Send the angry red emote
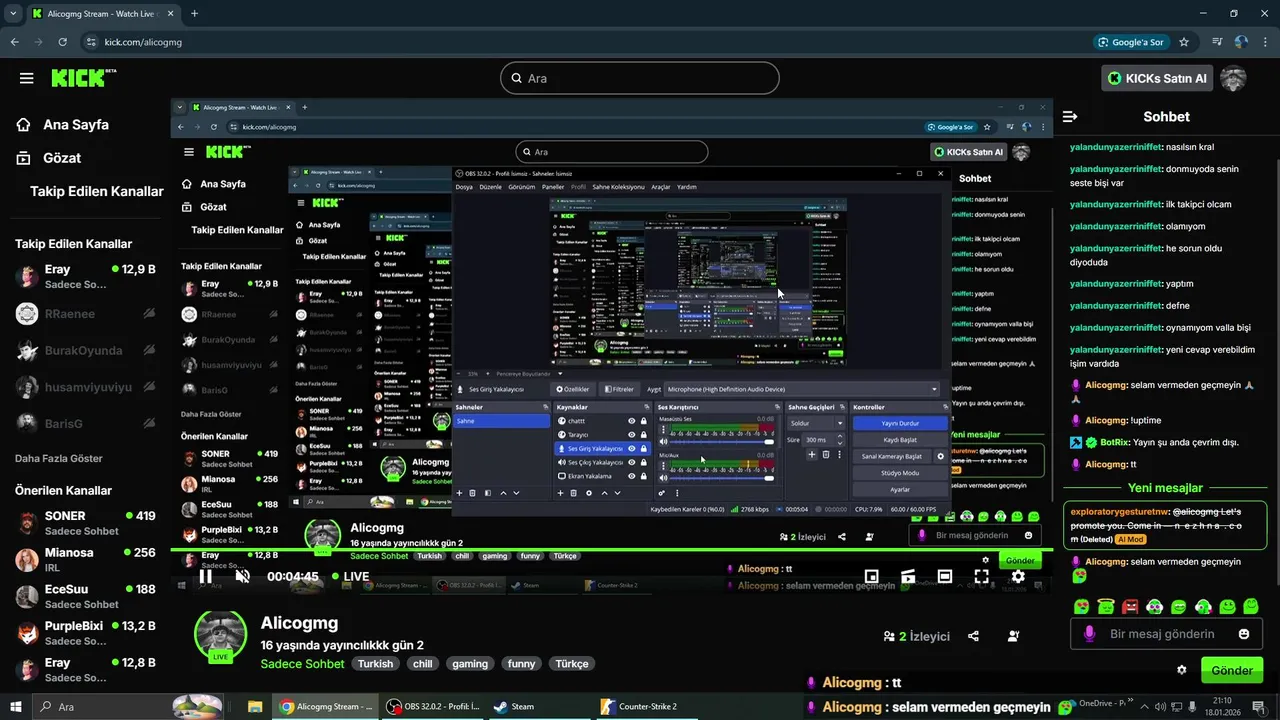The width and height of the screenshot is (1280, 720). tap(1130, 606)
